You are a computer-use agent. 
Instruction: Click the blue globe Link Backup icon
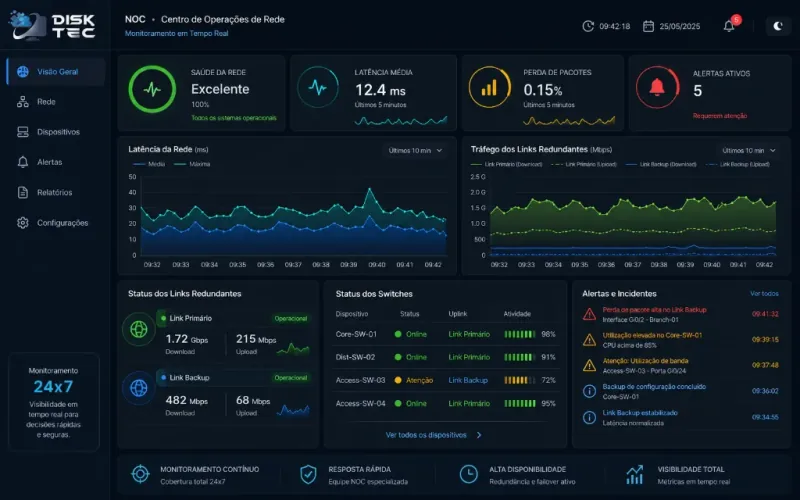pyautogui.click(x=139, y=388)
